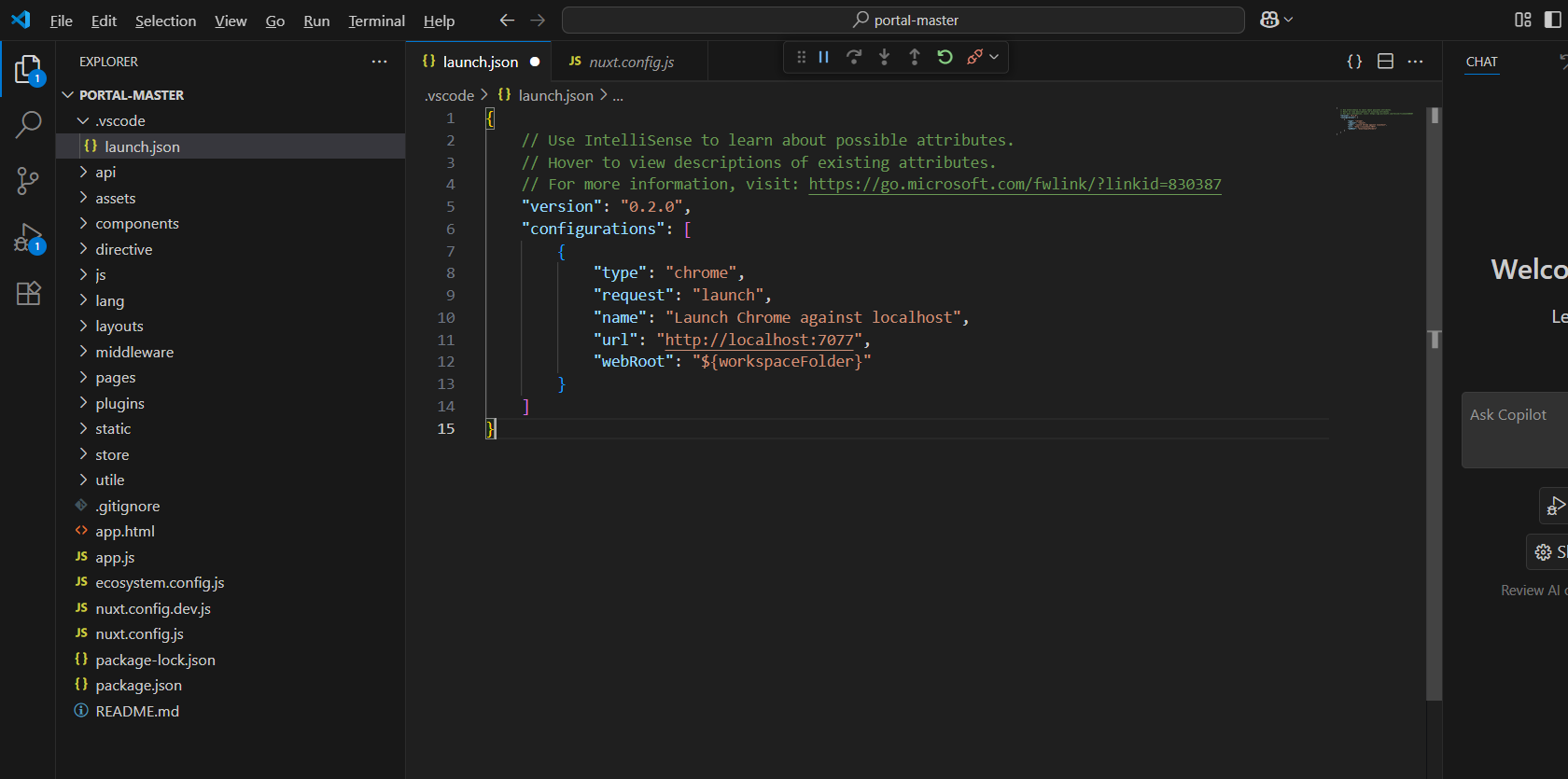Open the View menu
The height and width of the screenshot is (779, 1568).
pos(231,21)
